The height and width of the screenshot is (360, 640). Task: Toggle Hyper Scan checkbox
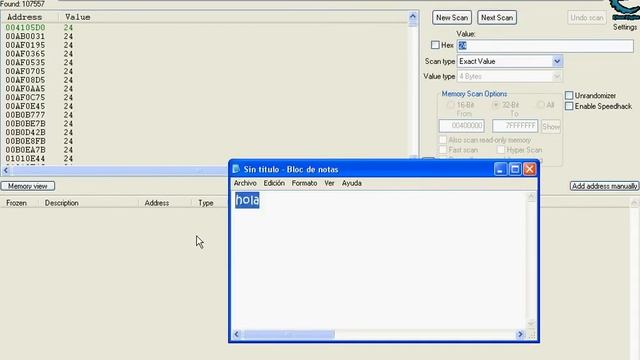[501, 150]
